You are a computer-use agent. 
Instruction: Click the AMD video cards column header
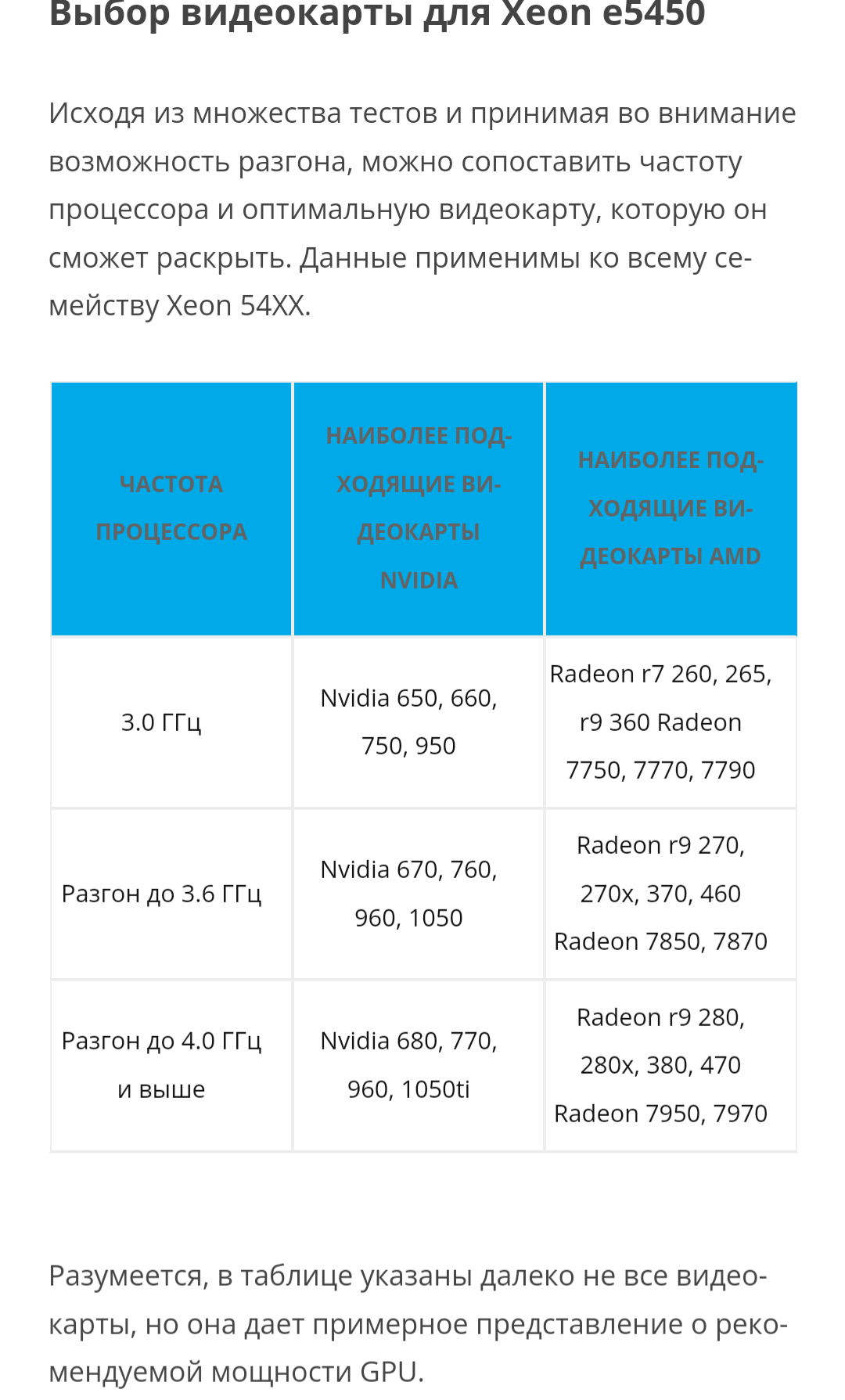pyautogui.click(x=671, y=509)
